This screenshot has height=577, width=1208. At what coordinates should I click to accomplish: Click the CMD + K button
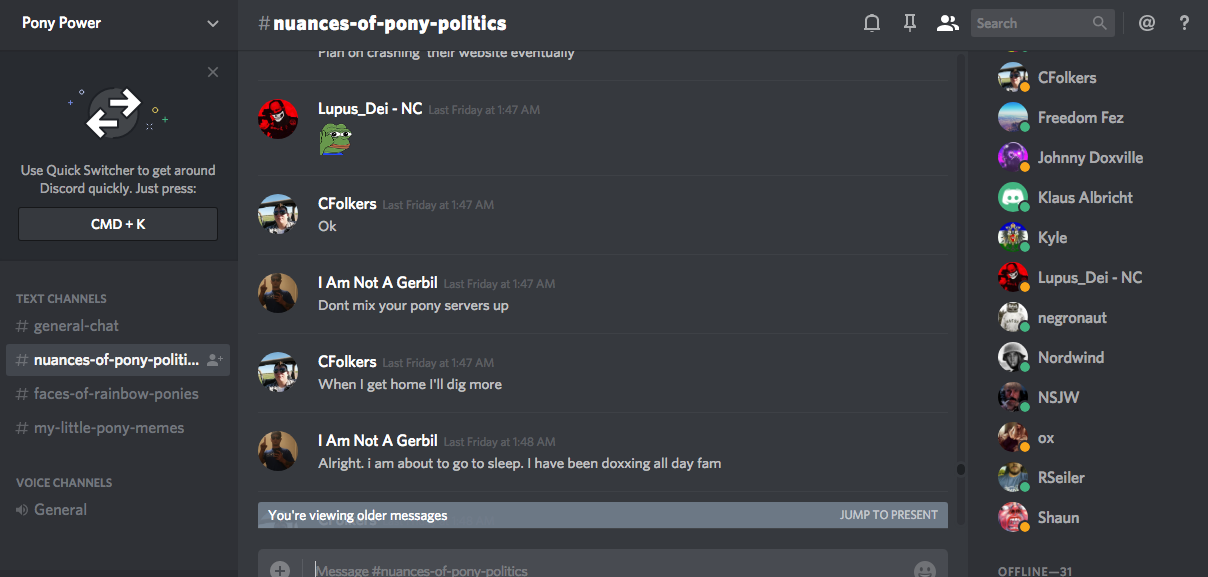tap(118, 224)
